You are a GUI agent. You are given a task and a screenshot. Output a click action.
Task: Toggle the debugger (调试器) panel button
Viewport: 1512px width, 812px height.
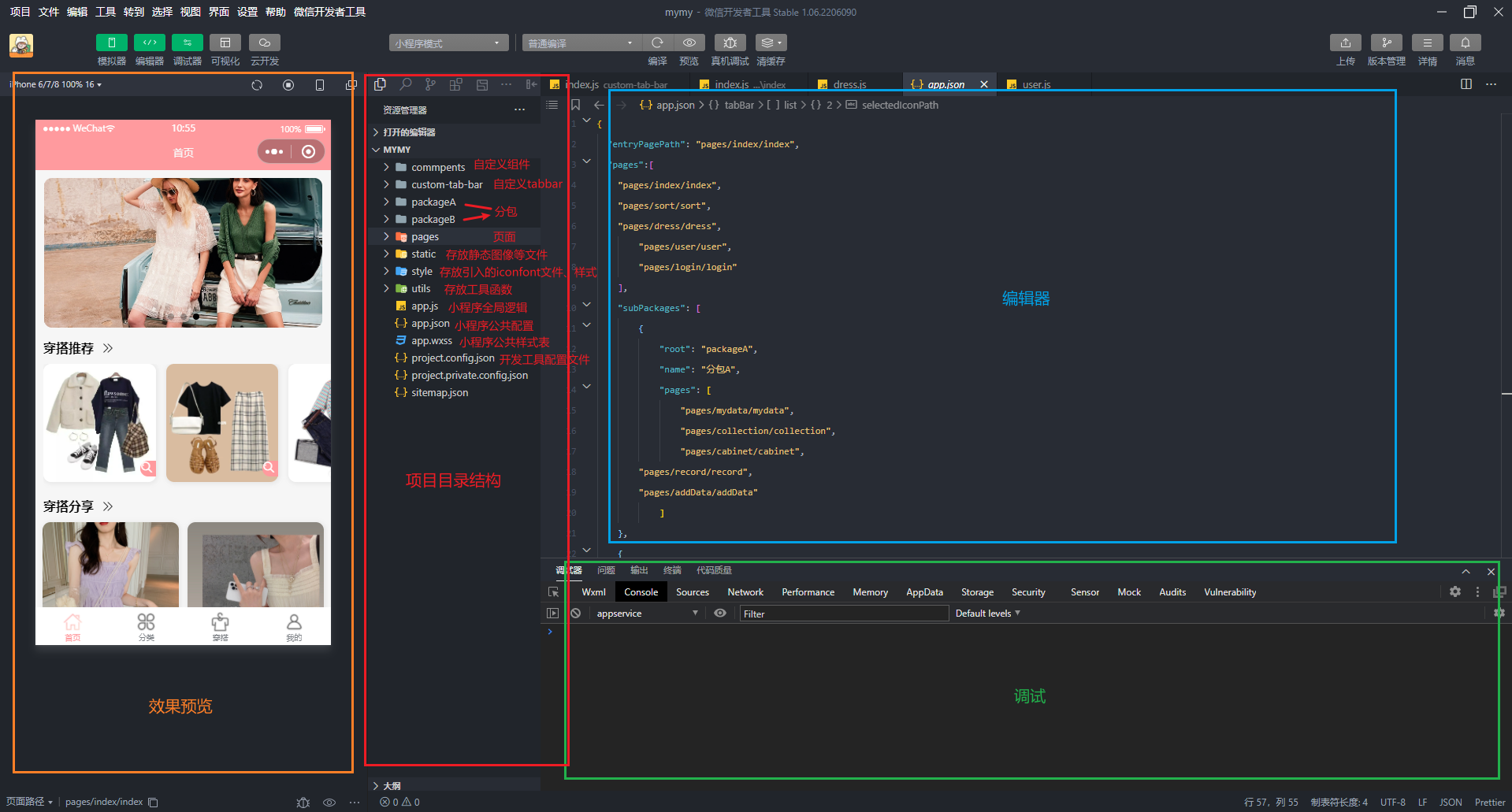tap(188, 43)
